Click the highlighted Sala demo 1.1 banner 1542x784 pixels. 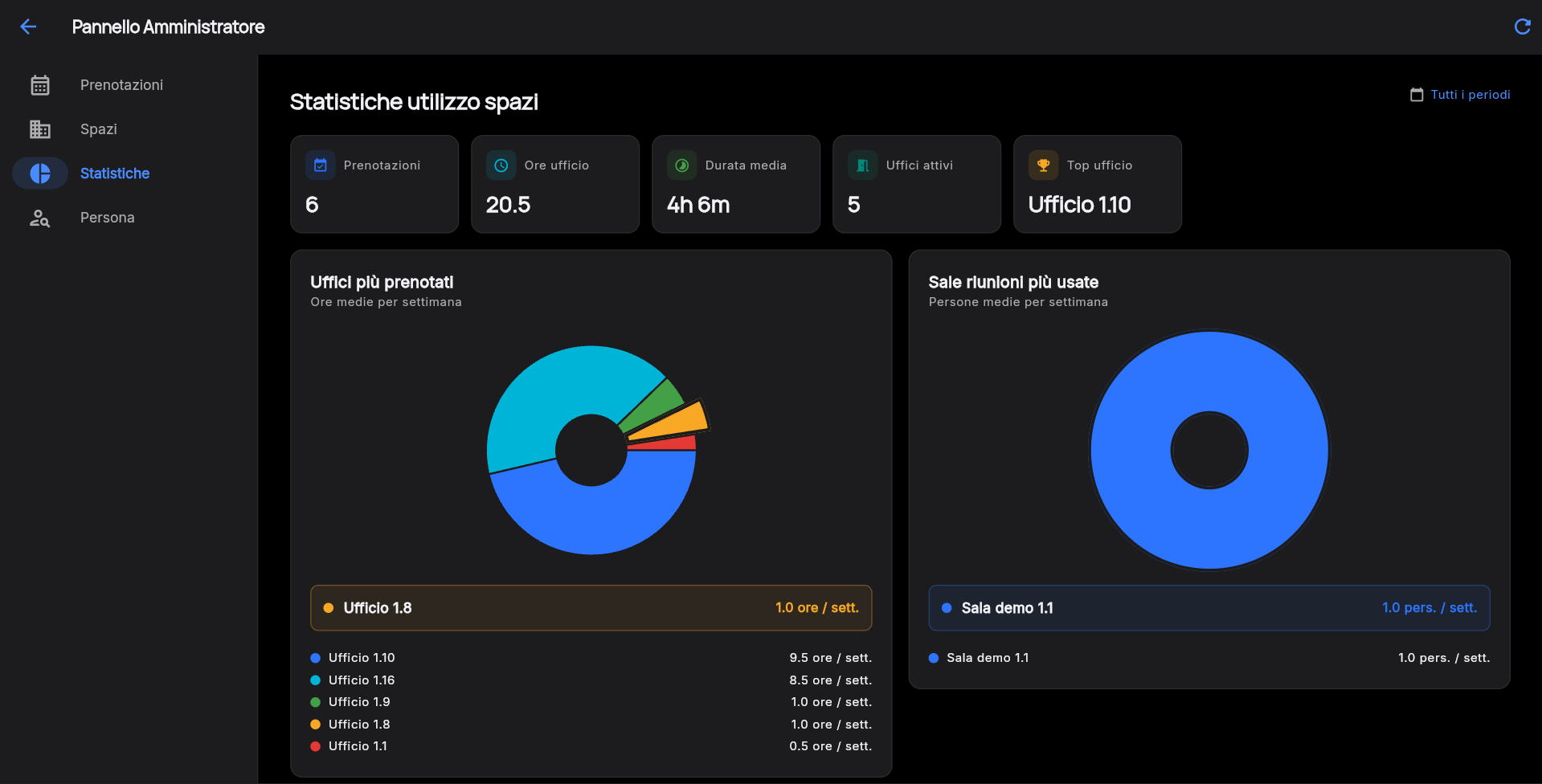click(x=1209, y=608)
